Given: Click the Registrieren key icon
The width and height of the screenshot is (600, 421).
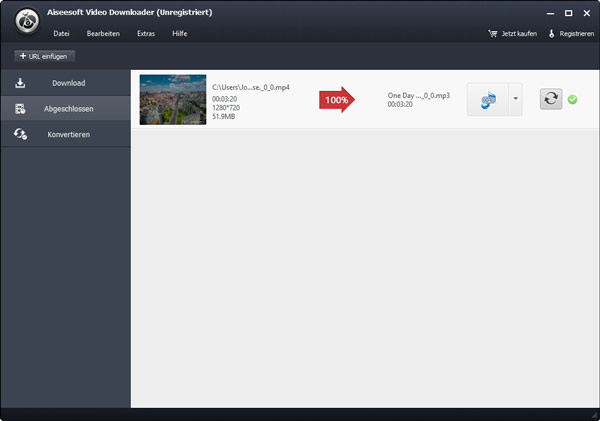Looking at the screenshot, I should click(x=551, y=34).
